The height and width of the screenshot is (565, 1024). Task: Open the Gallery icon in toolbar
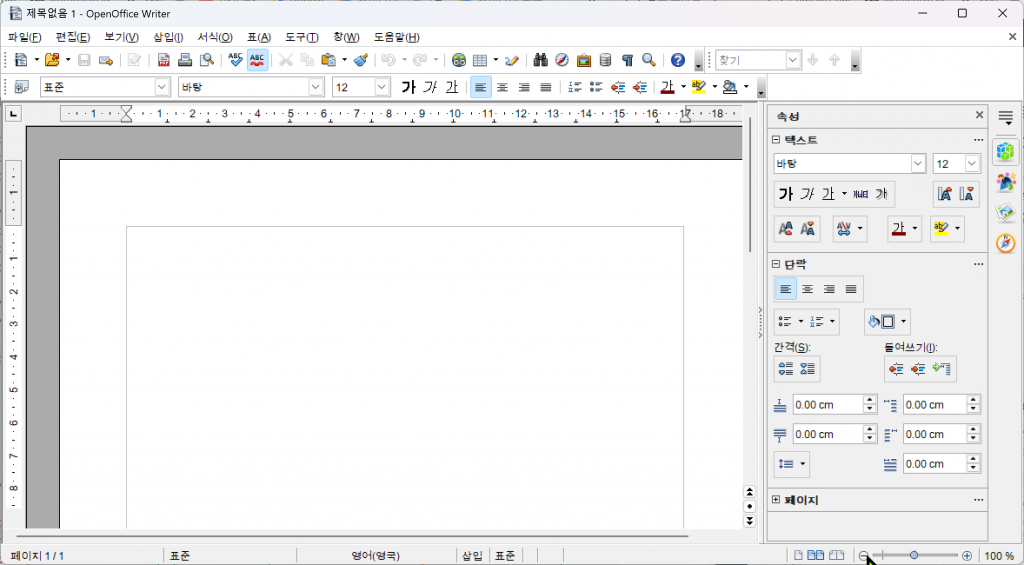click(584, 60)
